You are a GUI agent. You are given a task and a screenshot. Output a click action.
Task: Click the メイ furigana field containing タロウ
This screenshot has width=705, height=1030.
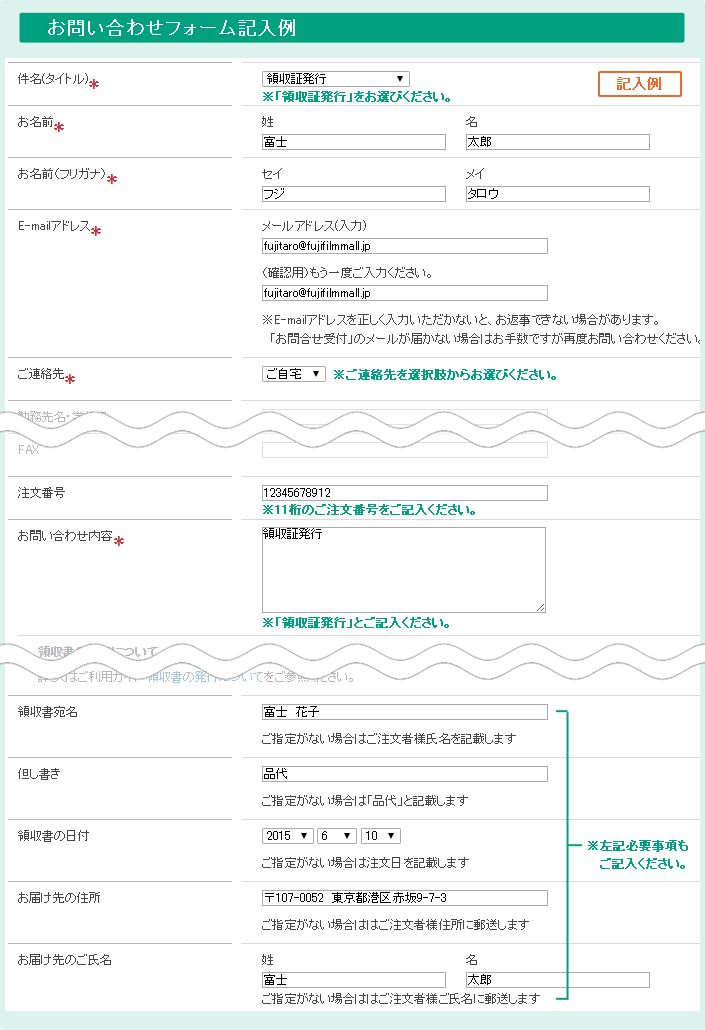[557, 194]
